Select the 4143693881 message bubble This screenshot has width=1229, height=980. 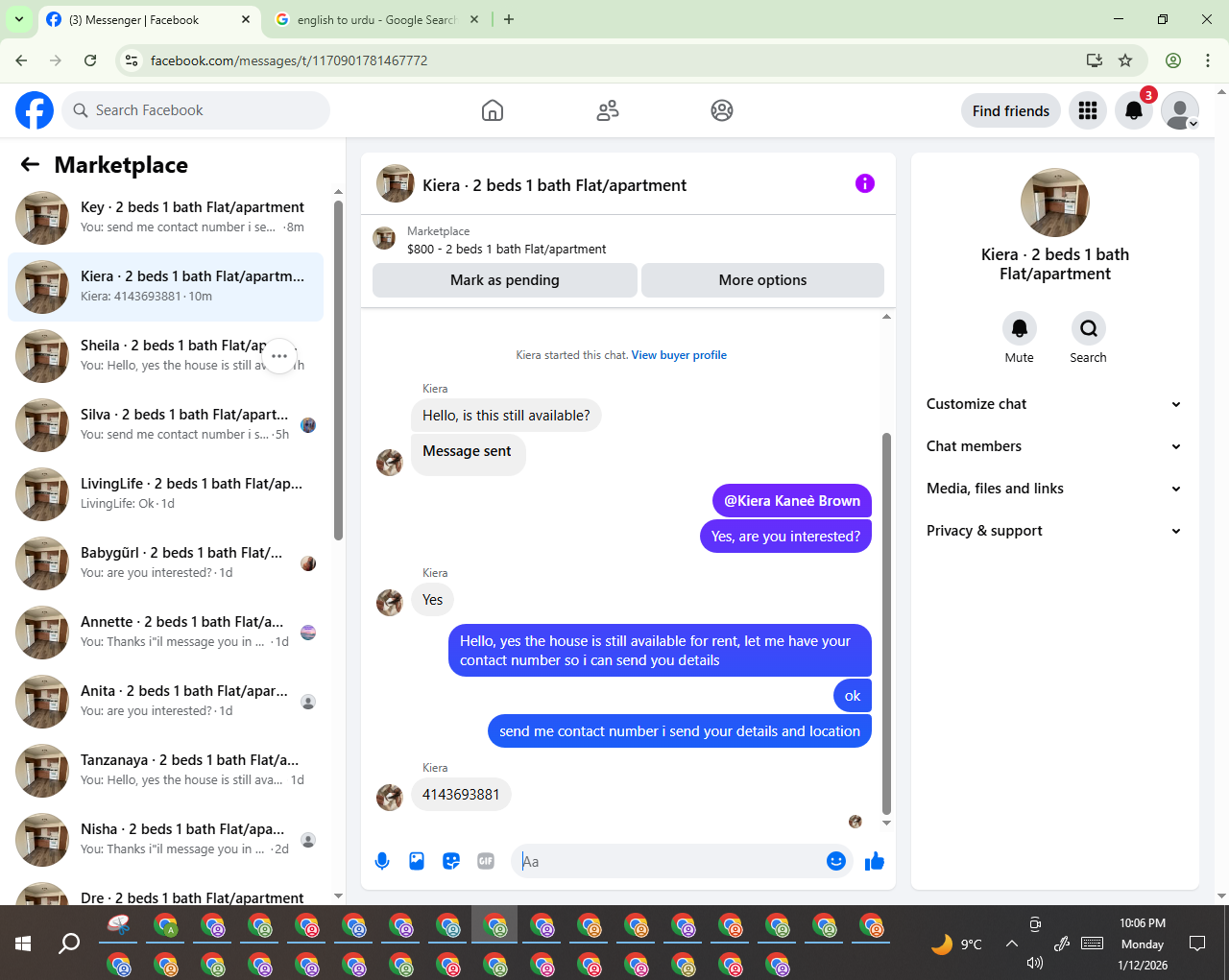tap(461, 795)
